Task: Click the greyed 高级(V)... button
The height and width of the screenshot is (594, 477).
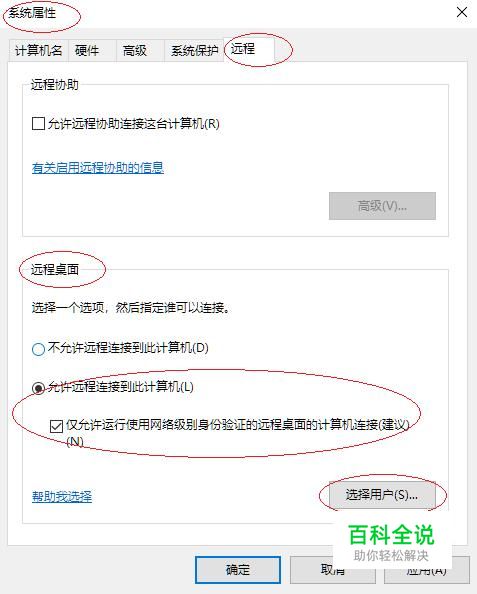Action: coord(382,206)
